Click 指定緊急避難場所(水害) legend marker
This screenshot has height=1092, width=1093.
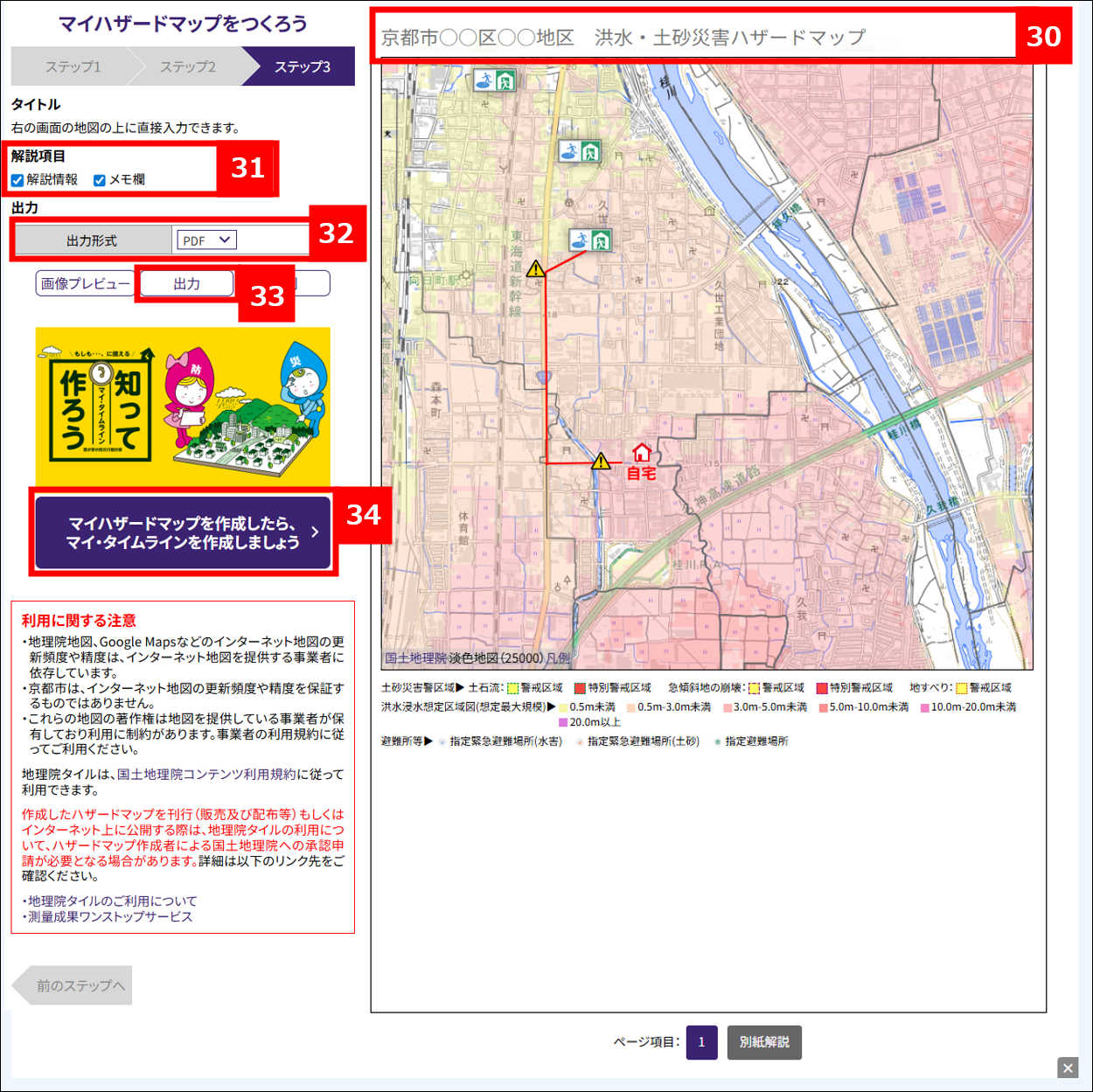442,742
